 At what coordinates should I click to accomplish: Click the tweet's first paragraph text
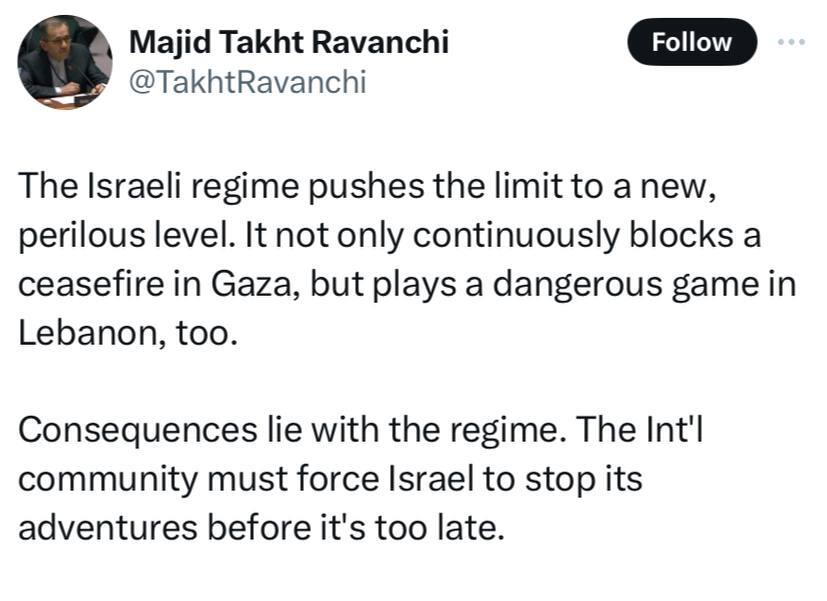pos(400,257)
